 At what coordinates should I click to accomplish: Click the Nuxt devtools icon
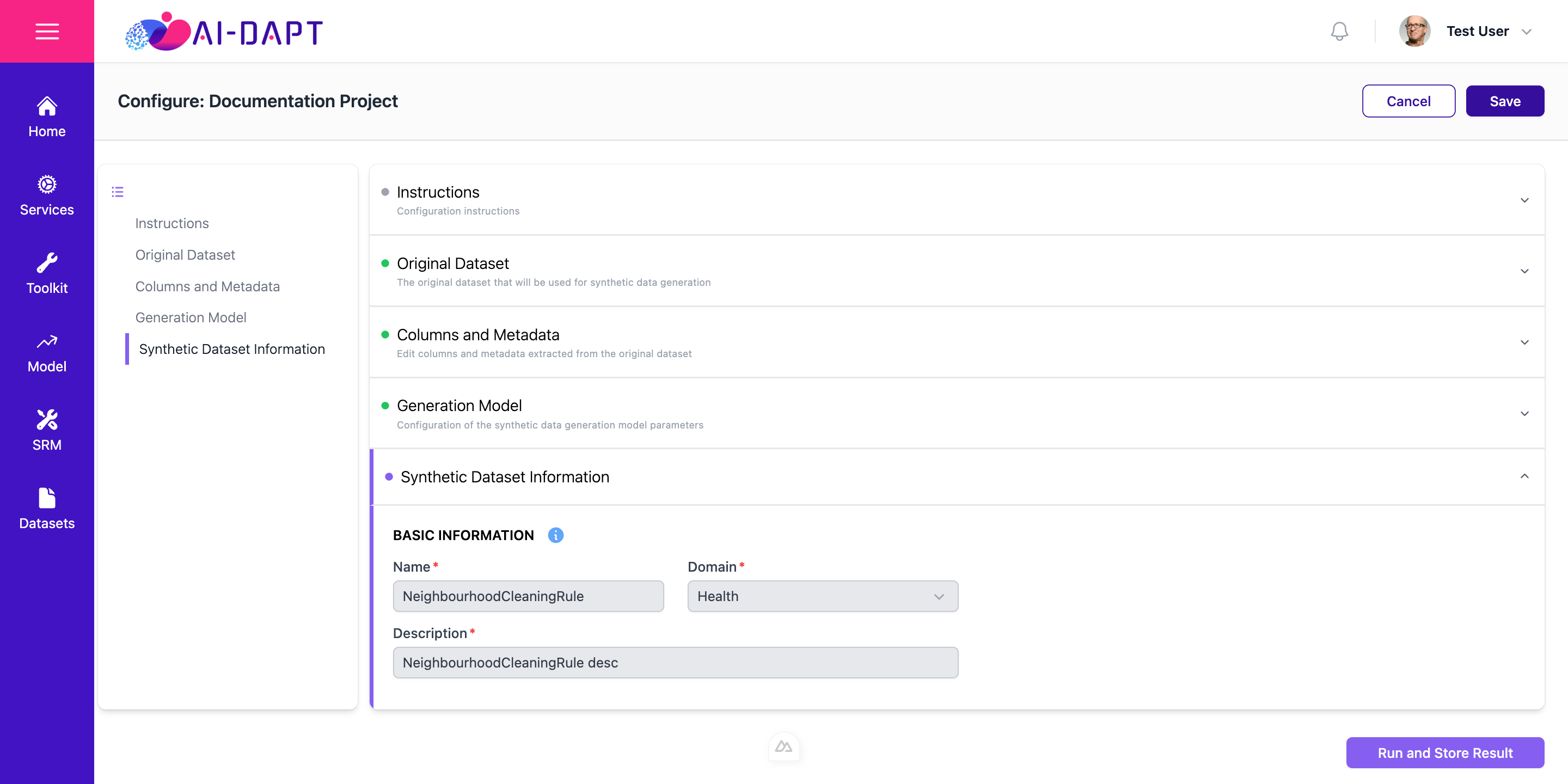pos(783,746)
